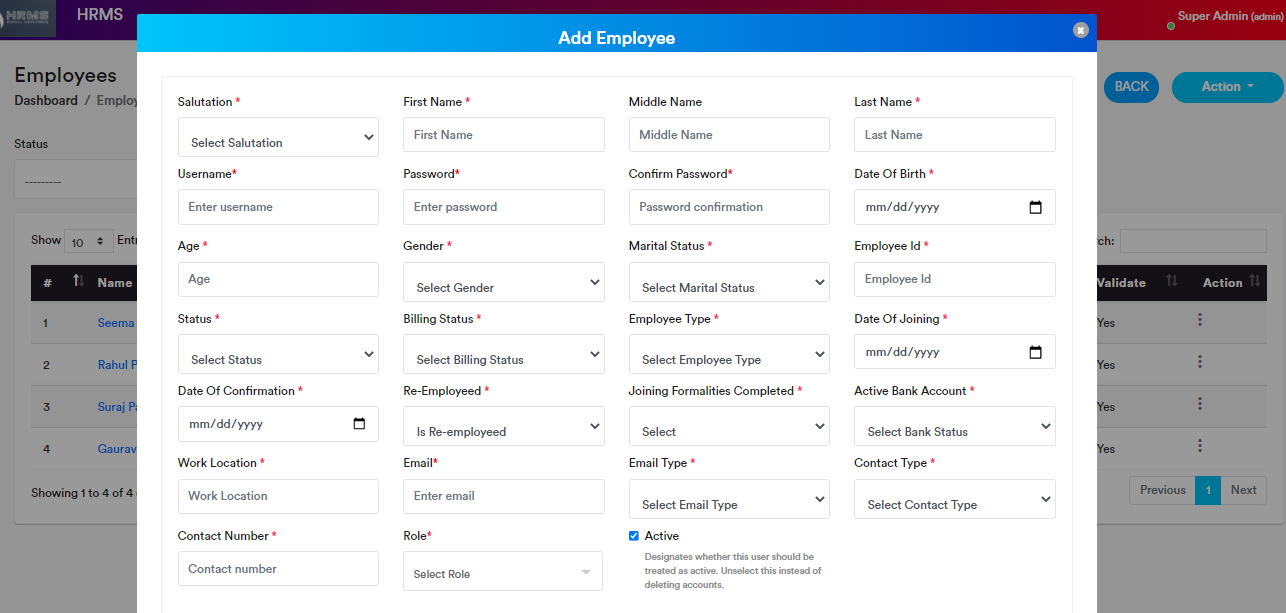Open row 3 action three-dot menu
1286x613 pixels.
1200,404
